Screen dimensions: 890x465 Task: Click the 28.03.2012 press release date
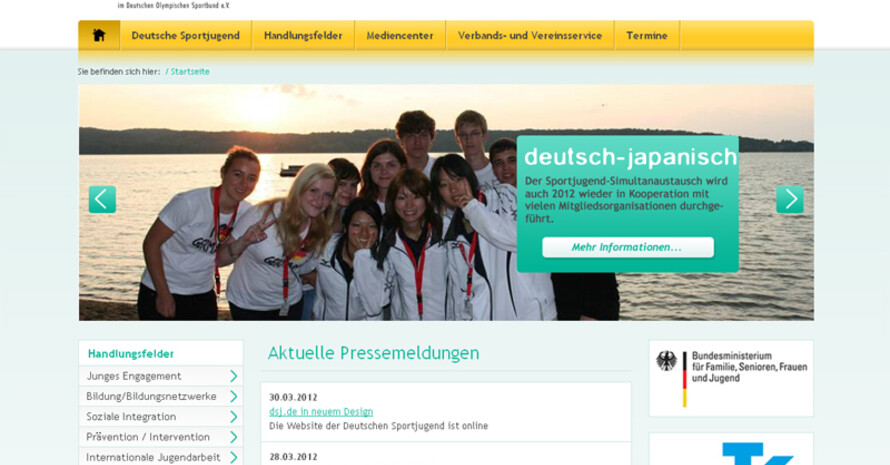coord(293,457)
